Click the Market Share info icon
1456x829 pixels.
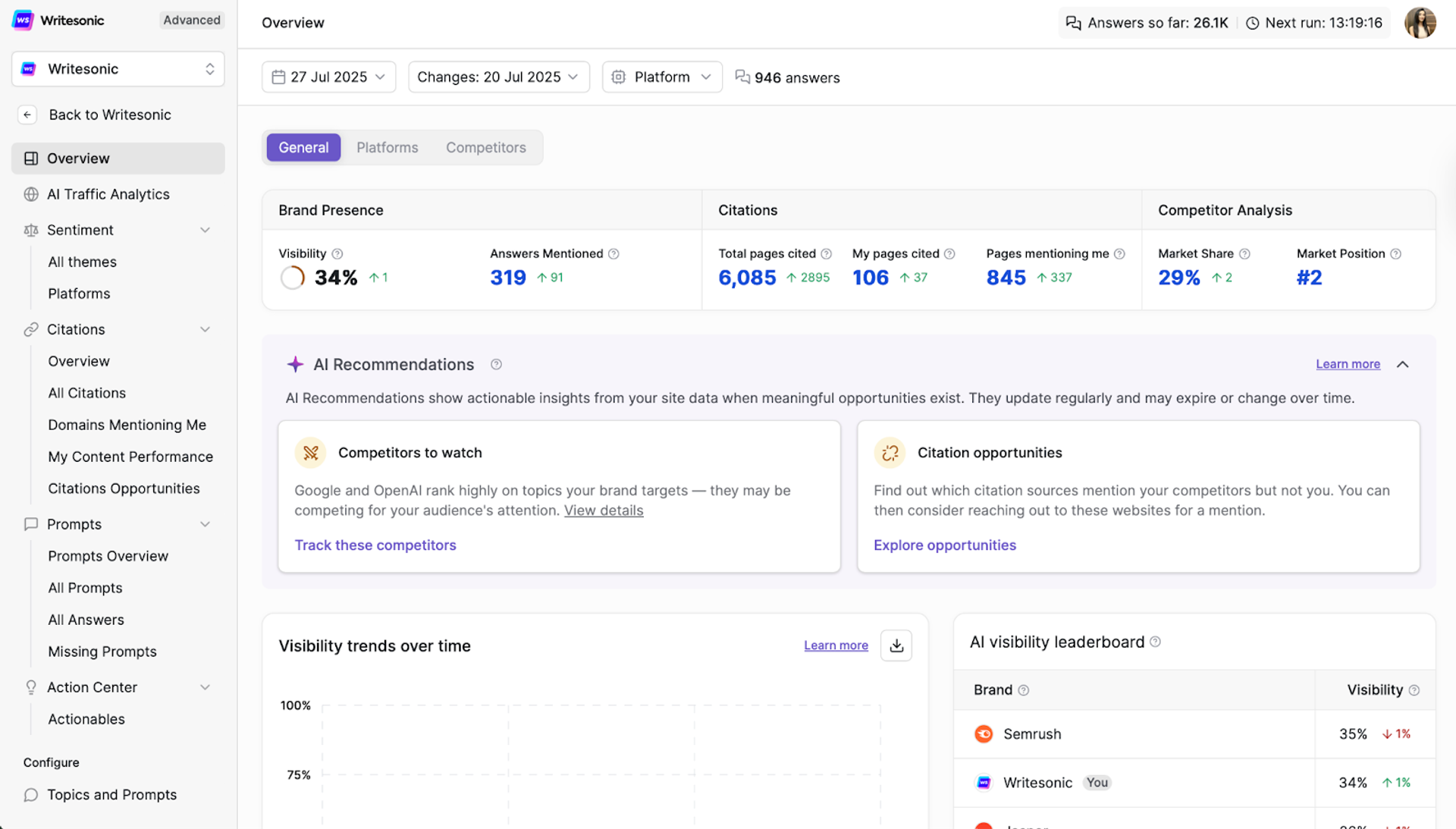pyautogui.click(x=1244, y=254)
